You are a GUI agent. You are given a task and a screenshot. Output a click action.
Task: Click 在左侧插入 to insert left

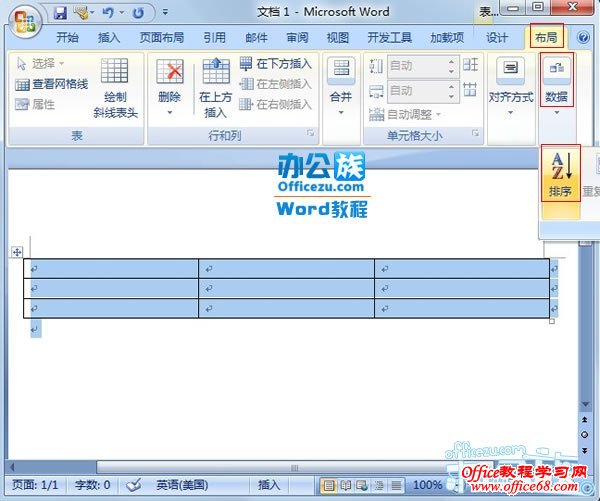pyautogui.click(x=276, y=84)
